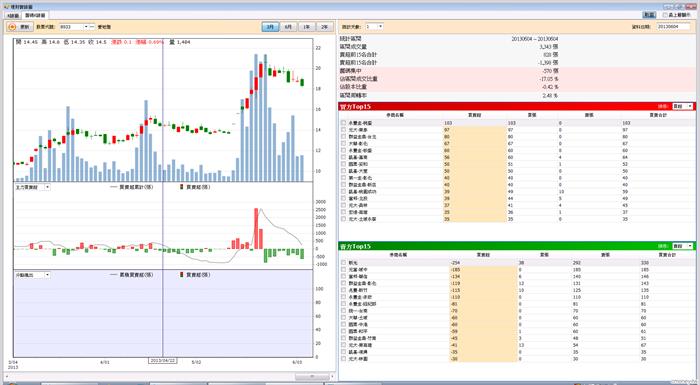Select the 2-year chart range button
Viewport: 700px width, 385px height.
pyautogui.click(x=324, y=27)
